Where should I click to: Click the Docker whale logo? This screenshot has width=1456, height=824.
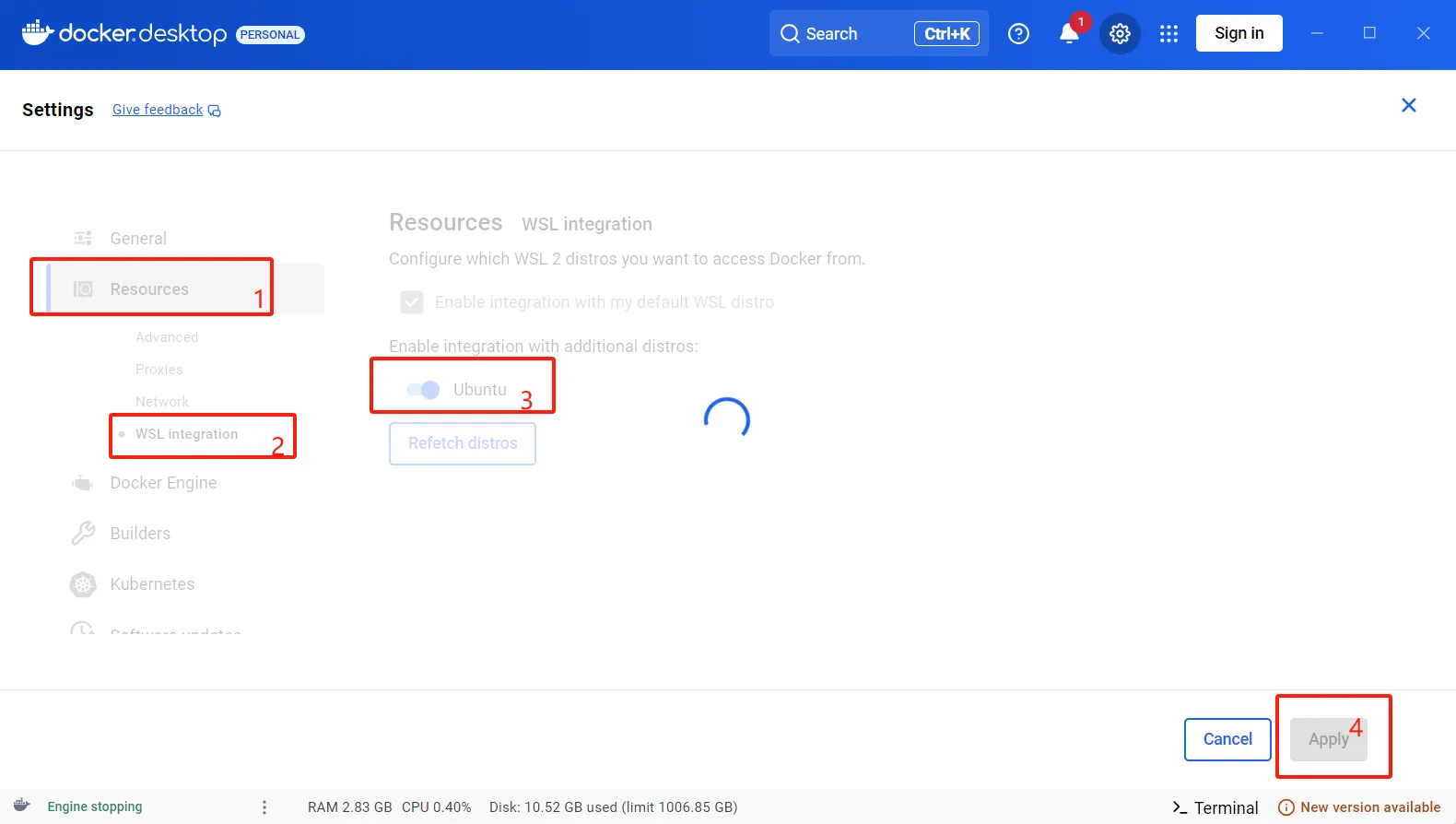tap(38, 32)
